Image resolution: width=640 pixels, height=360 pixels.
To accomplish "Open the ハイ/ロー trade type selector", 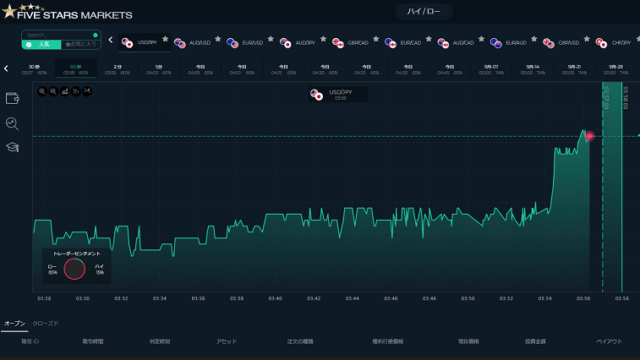I will pyautogui.click(x=424, y=11).
